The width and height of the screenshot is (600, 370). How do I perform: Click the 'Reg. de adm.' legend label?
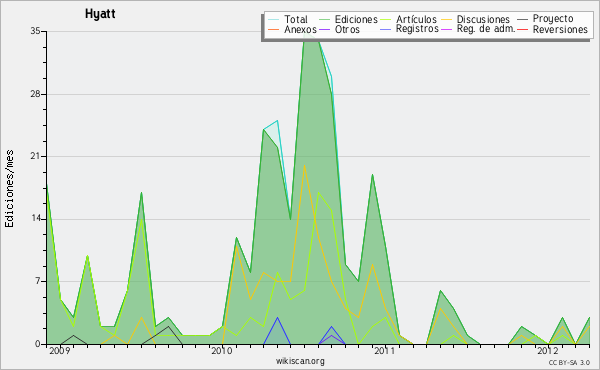click(x=486, y=29)
